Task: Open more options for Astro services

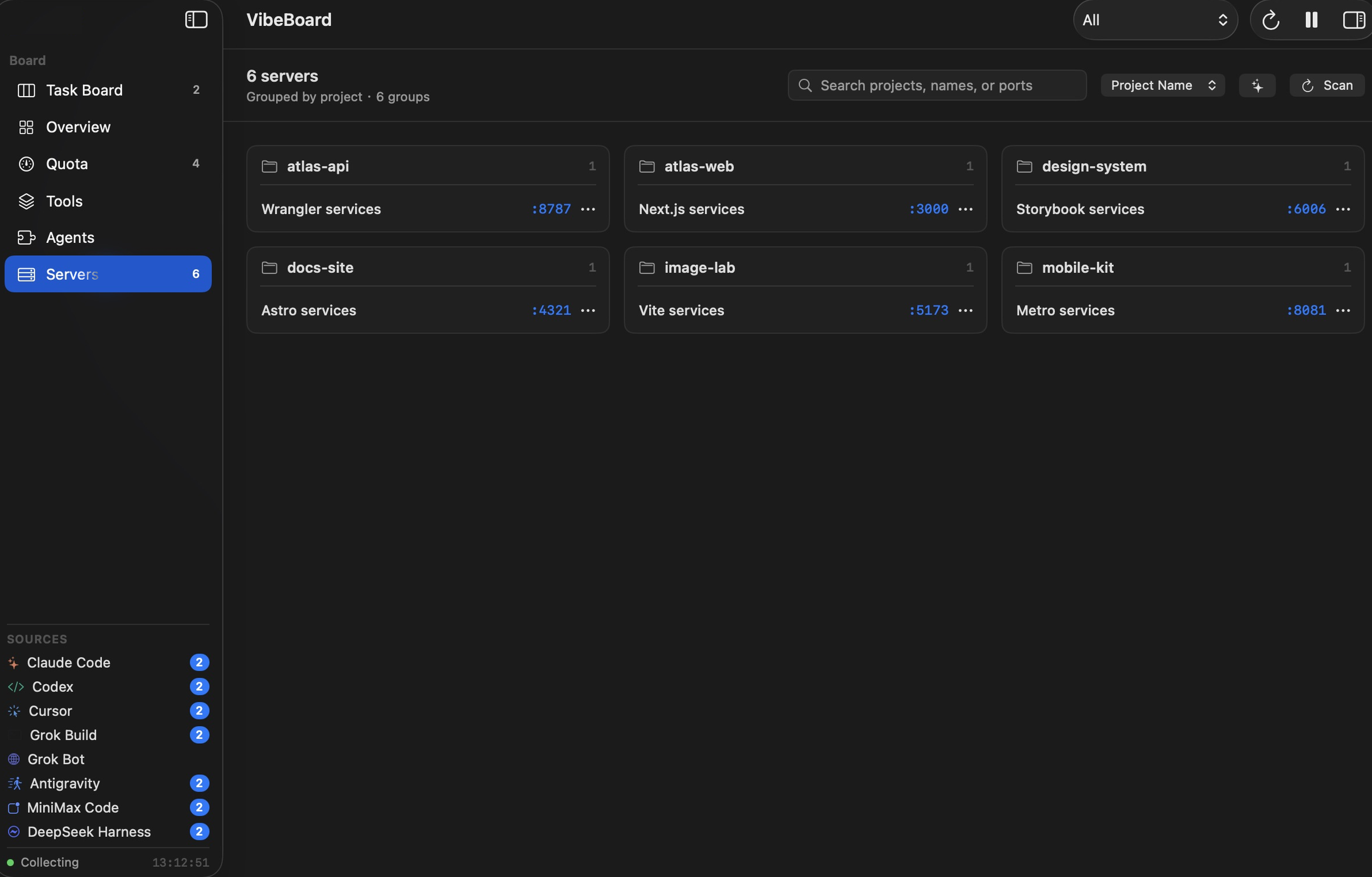Action: coord(588,310)
